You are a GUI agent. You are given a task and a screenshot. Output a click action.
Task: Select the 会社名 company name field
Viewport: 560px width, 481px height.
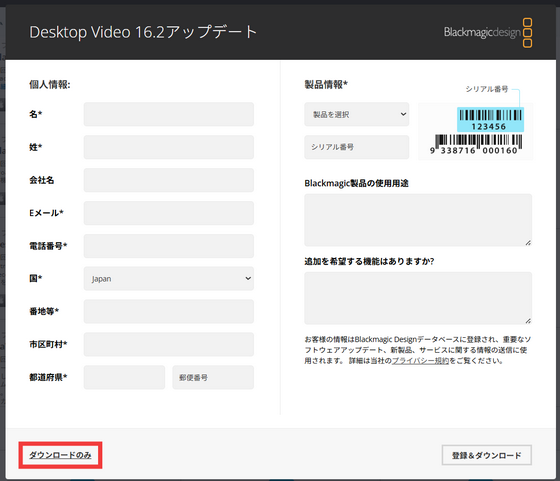(169, 180)
